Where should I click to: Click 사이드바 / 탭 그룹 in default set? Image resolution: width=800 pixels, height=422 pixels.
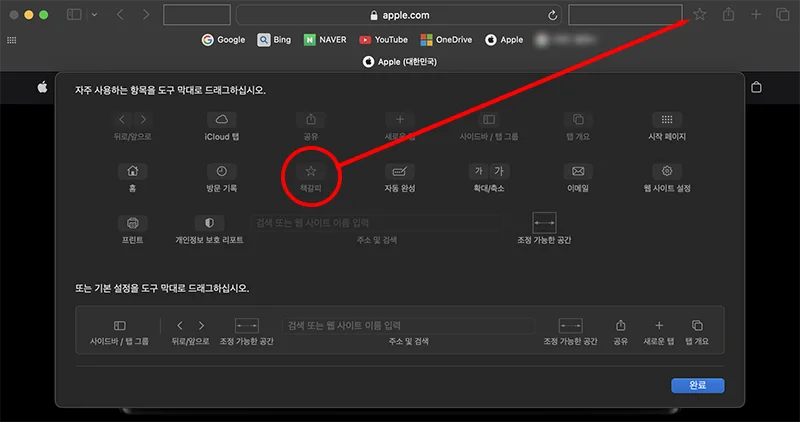(x=119, y=332)
